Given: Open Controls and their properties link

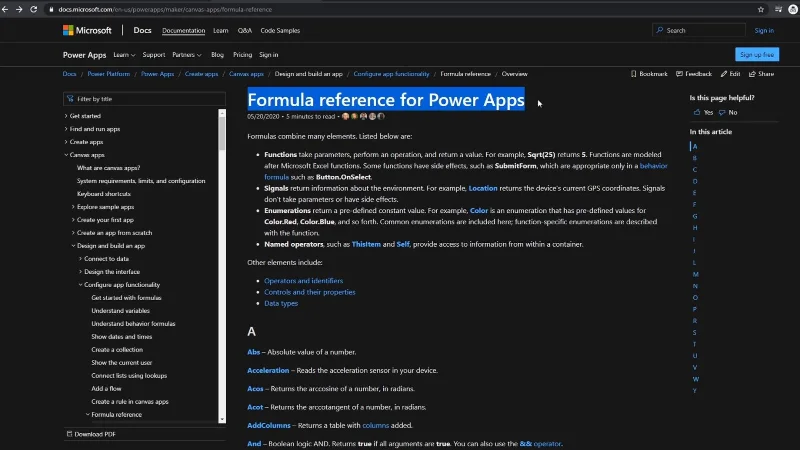Looking at the screenshot, I should click(310, 292).
